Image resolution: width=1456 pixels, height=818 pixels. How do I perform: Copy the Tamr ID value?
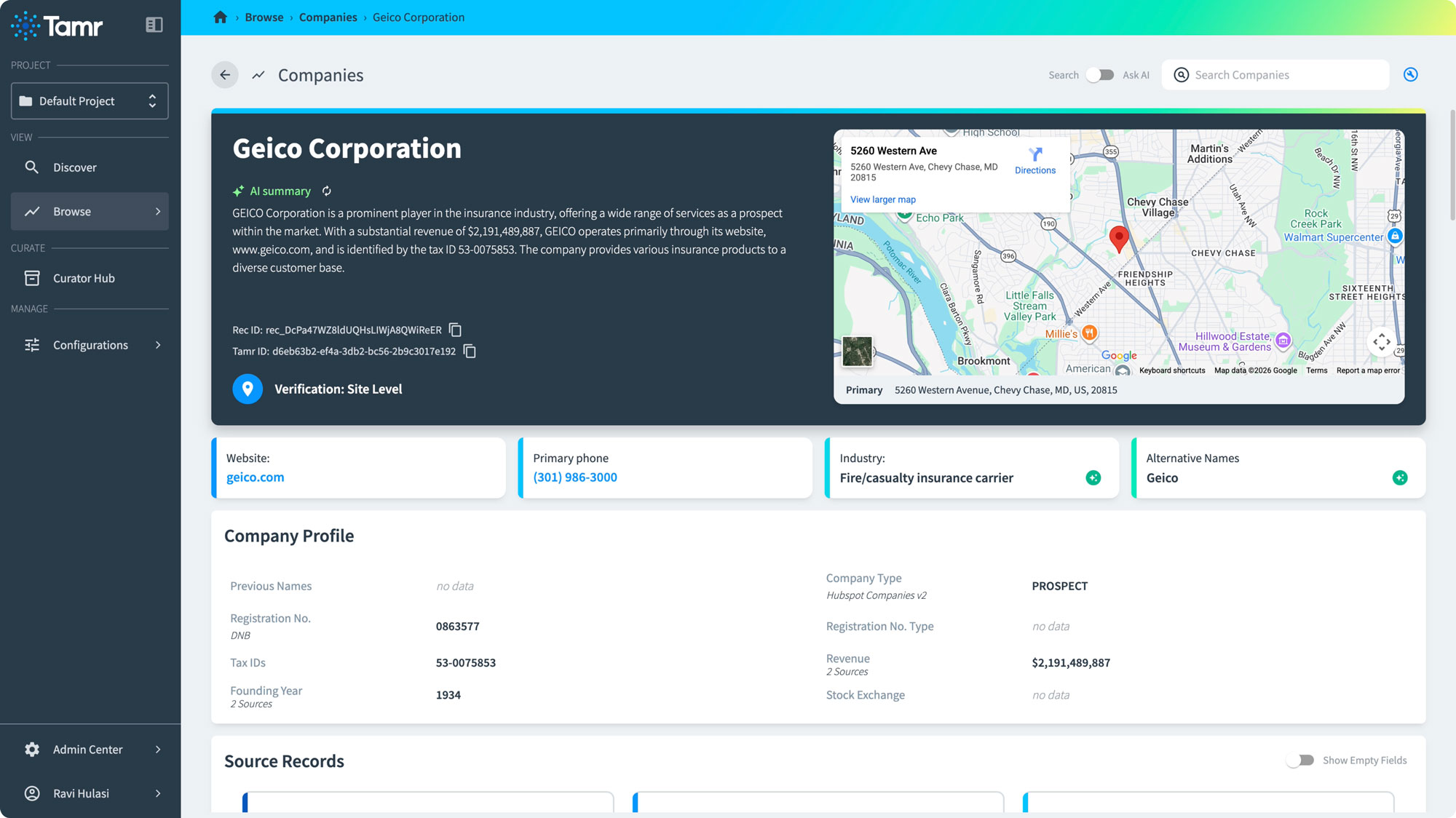coord(470,352)
